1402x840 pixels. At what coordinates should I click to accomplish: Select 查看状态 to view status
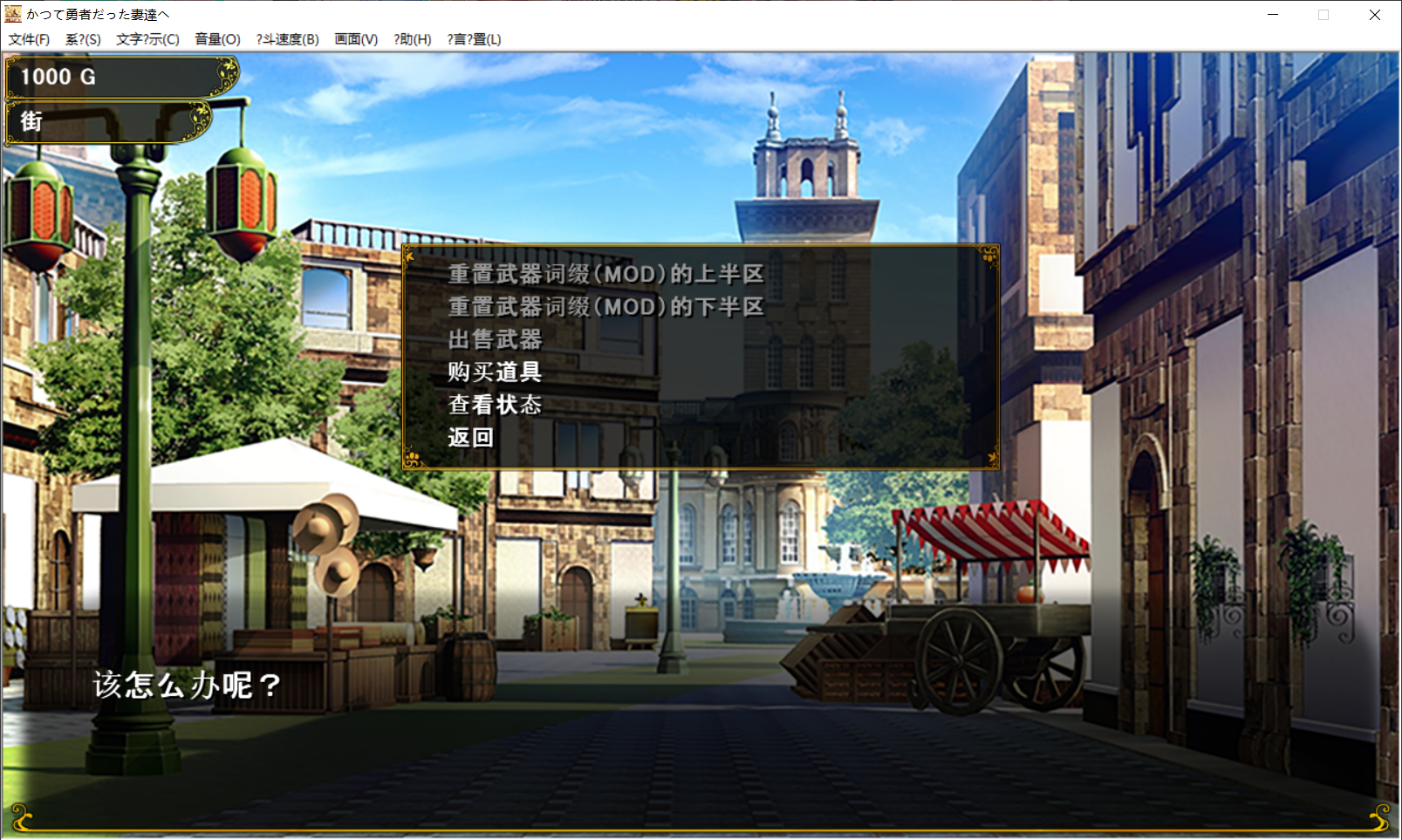(x=495, y=405)
